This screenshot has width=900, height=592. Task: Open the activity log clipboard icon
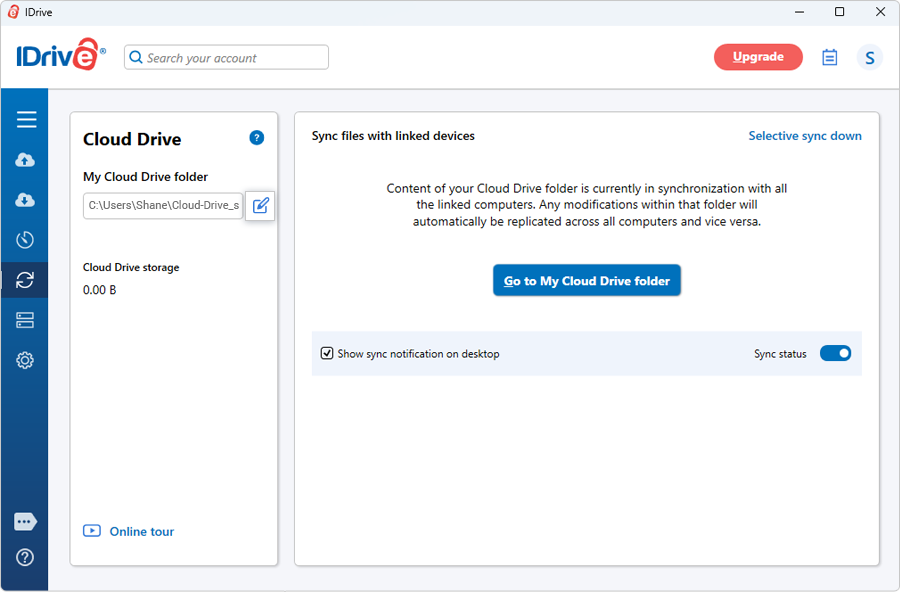pos(829,57)
